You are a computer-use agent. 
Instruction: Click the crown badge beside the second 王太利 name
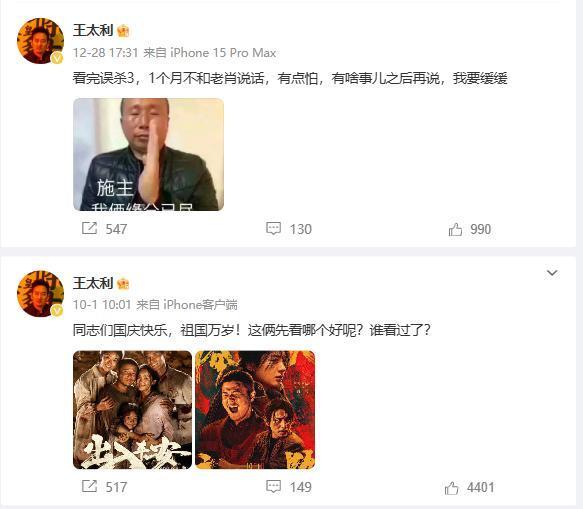(123, 284)
